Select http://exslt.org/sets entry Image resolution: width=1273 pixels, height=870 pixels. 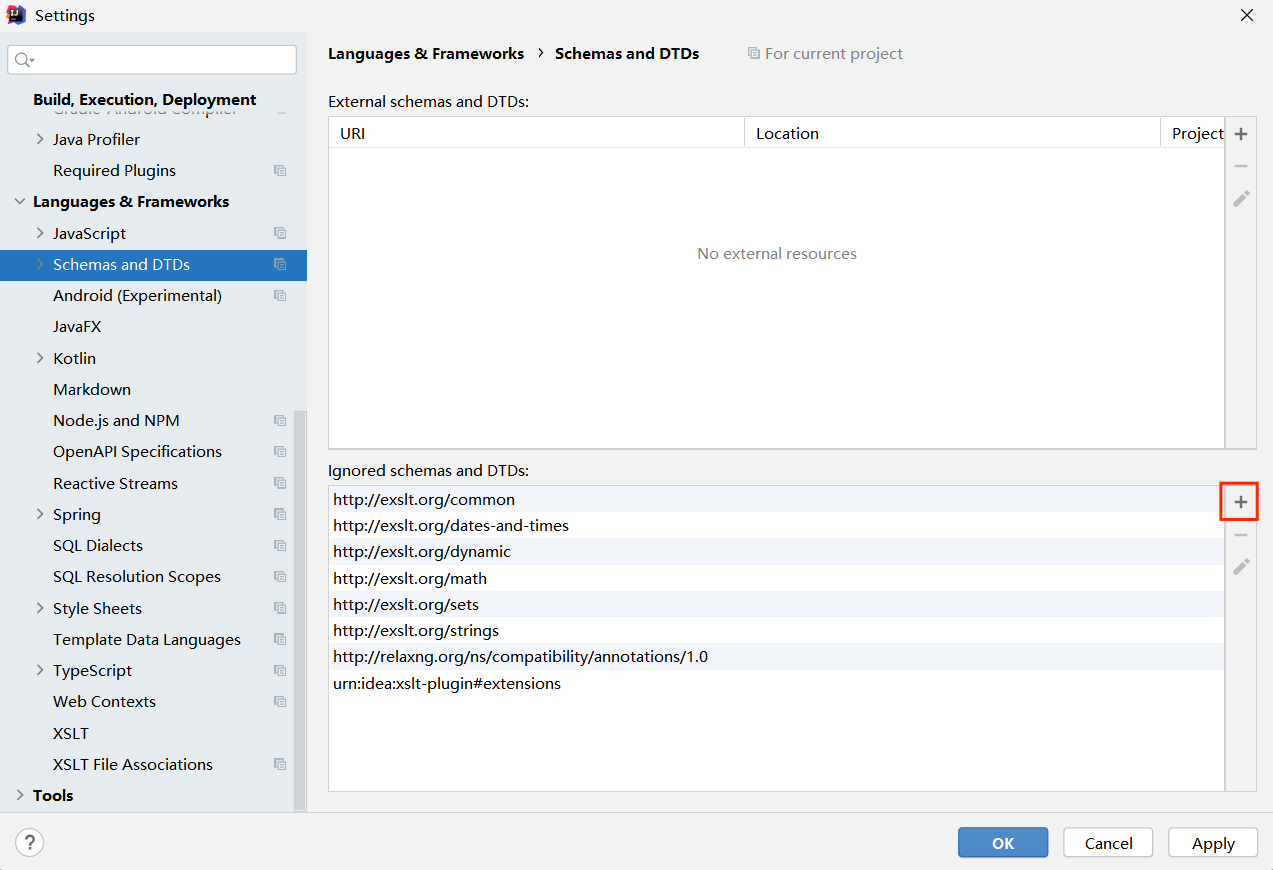[x=776, y=605]
